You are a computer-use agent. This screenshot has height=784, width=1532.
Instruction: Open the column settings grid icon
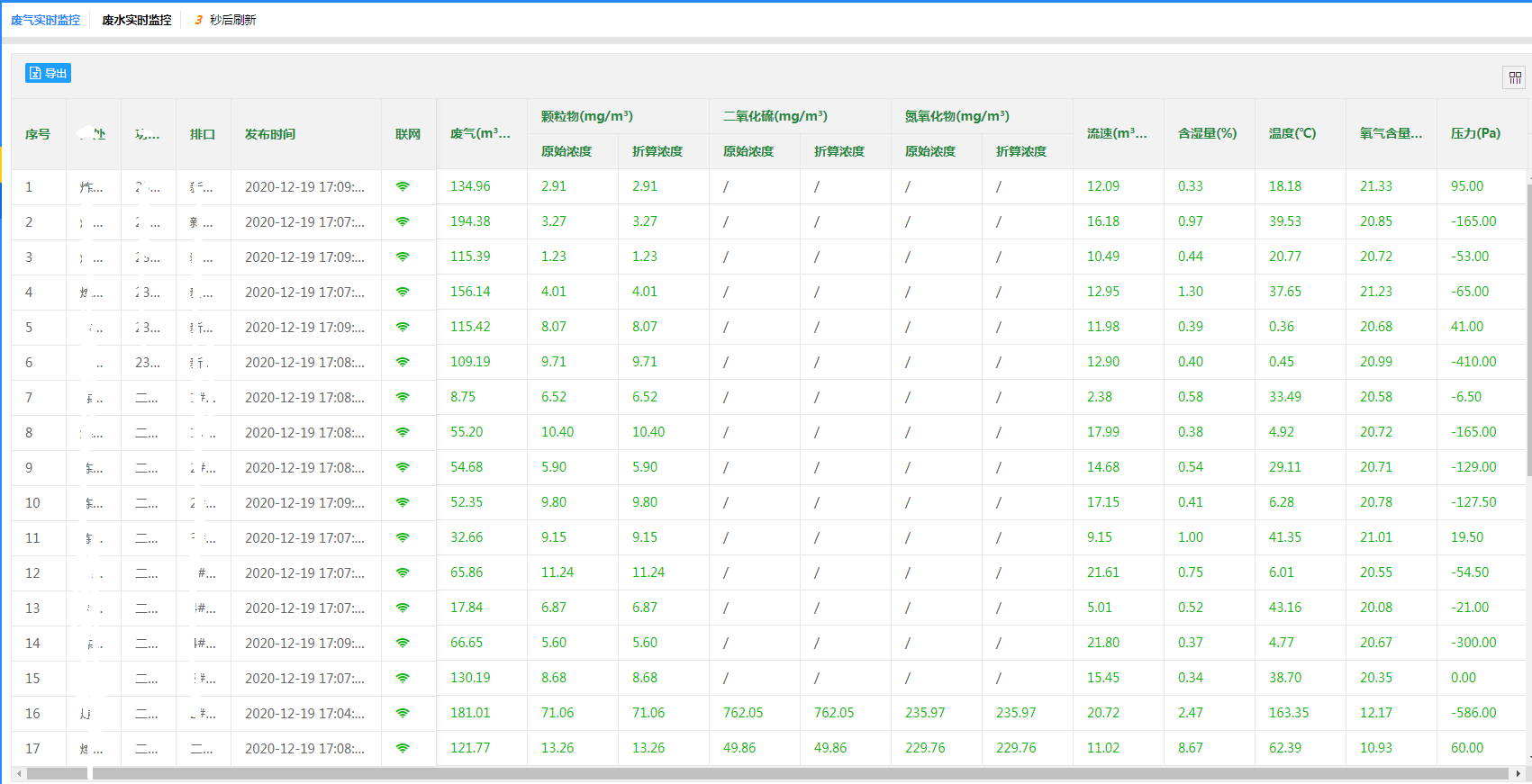1515,78
